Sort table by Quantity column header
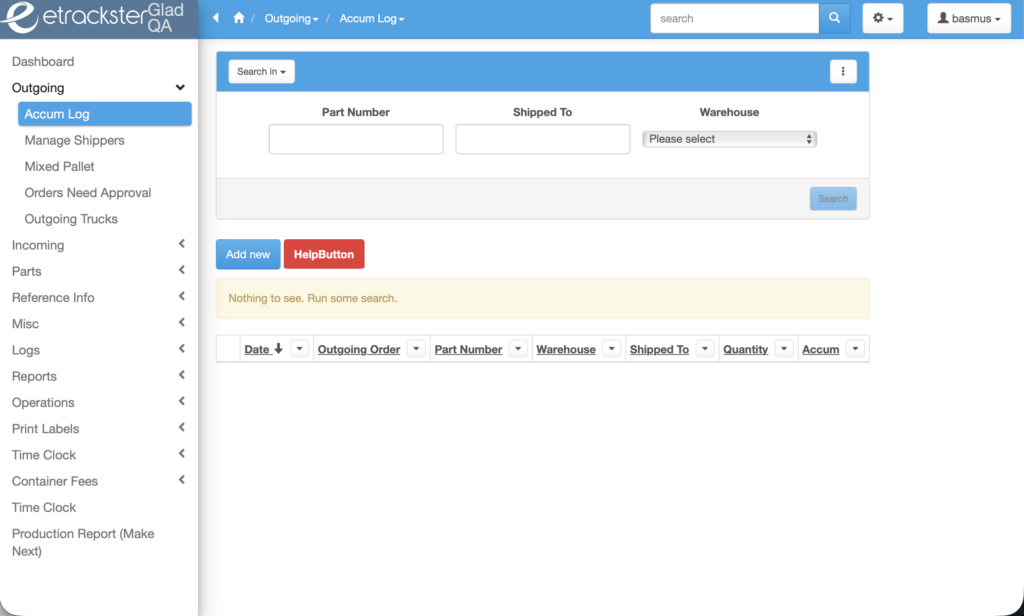1024x616 pixels. click(x=745, y=349)
